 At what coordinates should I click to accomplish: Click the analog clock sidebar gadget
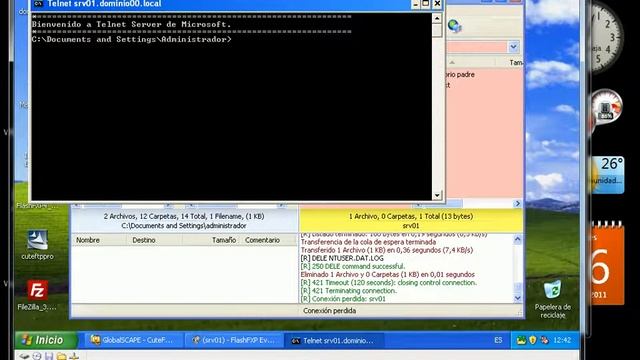(x=606, y=38)
